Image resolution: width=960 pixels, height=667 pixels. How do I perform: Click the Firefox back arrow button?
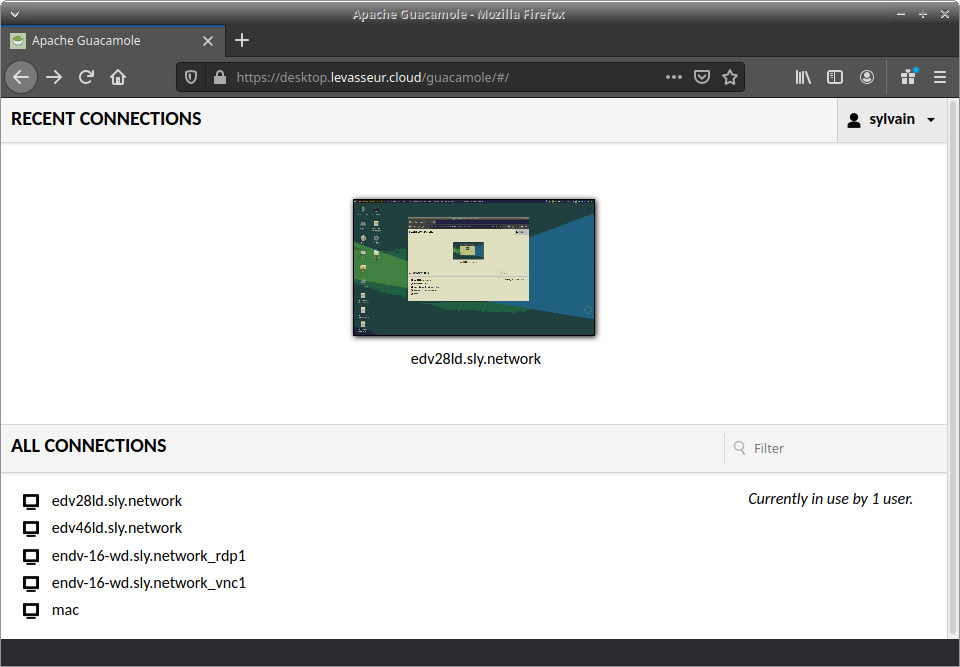21,77
